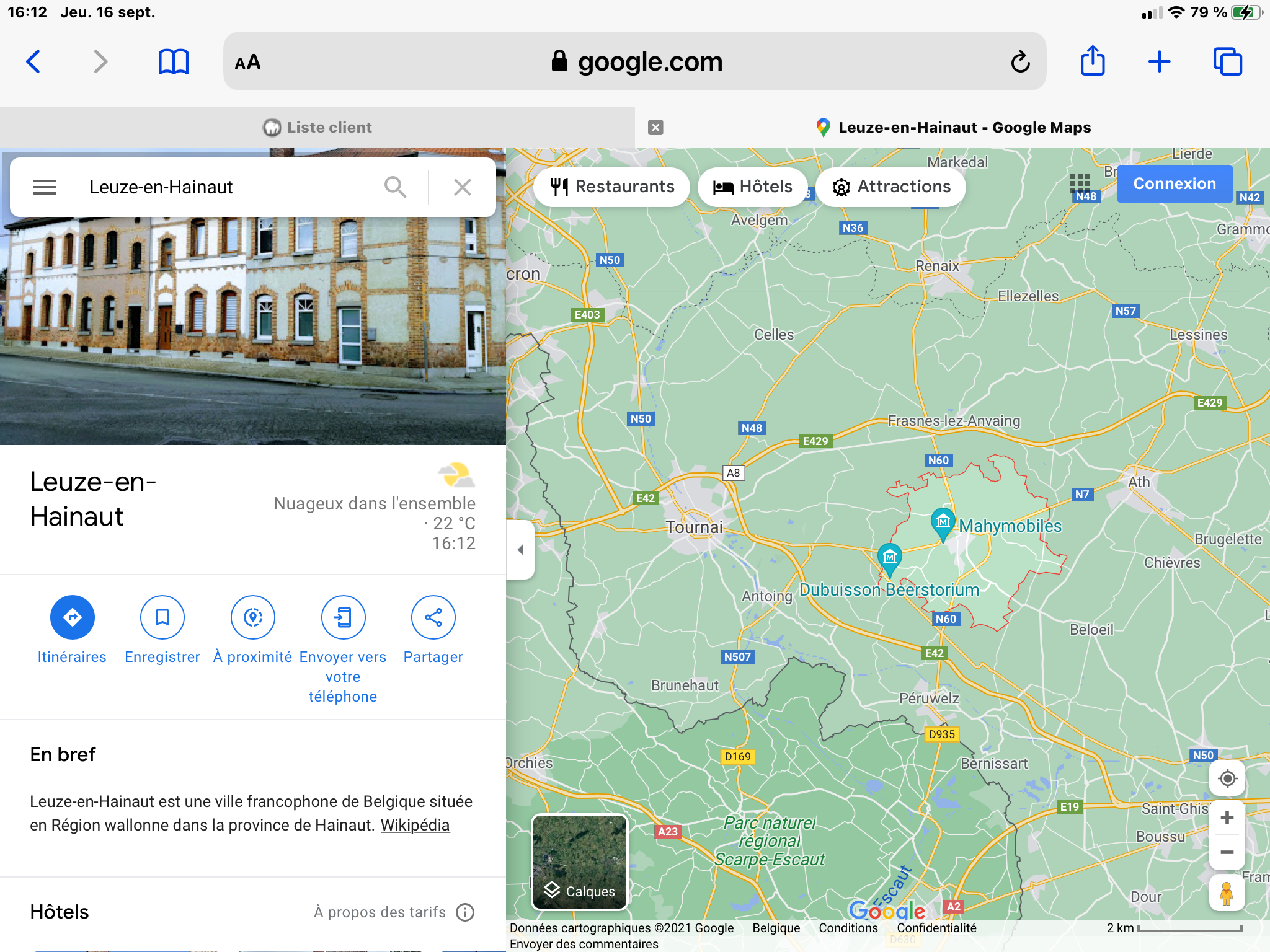Viewport: 1270px width, 952px height.
Task: Click the Enregistrer bookmark icon
Action: click(x=162, y=617)
